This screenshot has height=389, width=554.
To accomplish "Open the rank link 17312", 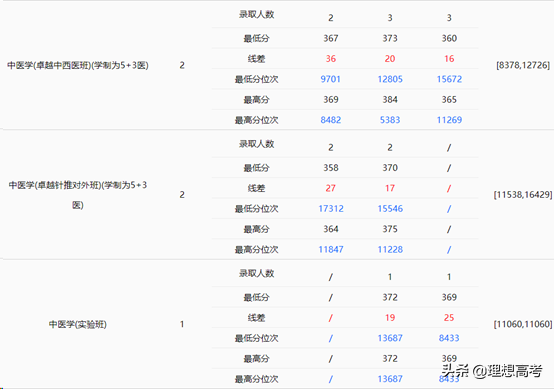I will pos(331,209).
